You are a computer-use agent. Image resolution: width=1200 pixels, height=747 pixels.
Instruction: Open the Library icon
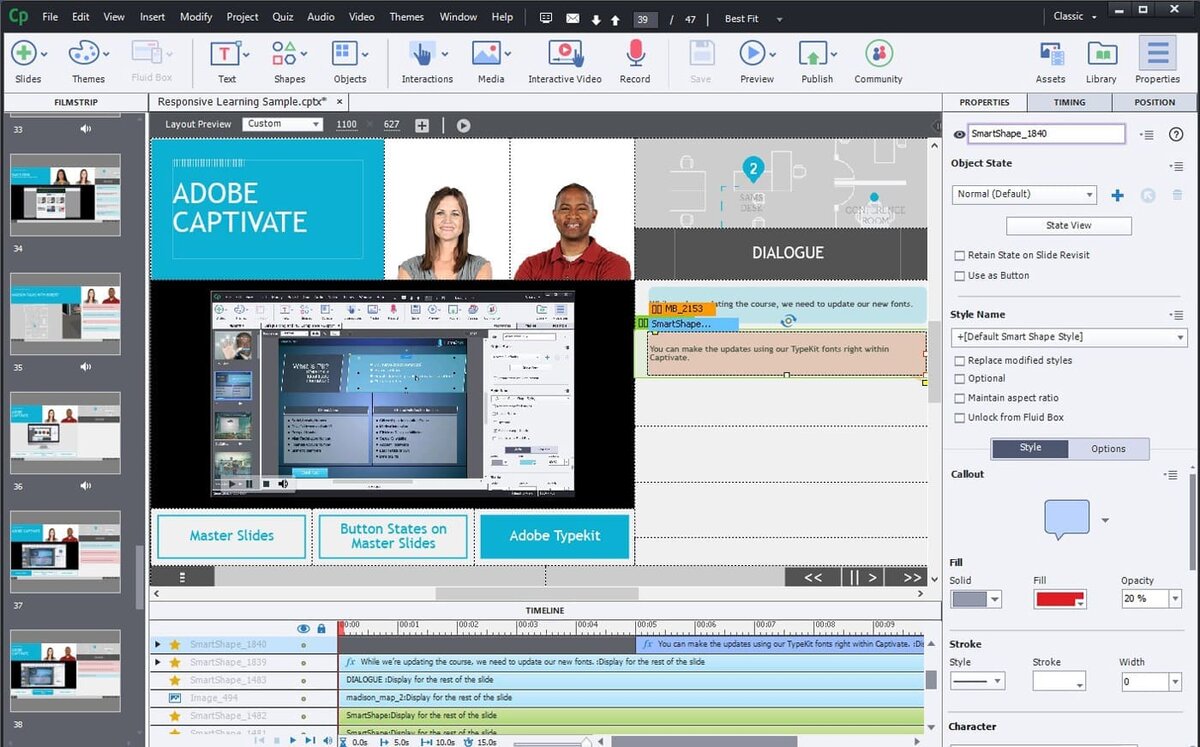(x=1101, y=54)
